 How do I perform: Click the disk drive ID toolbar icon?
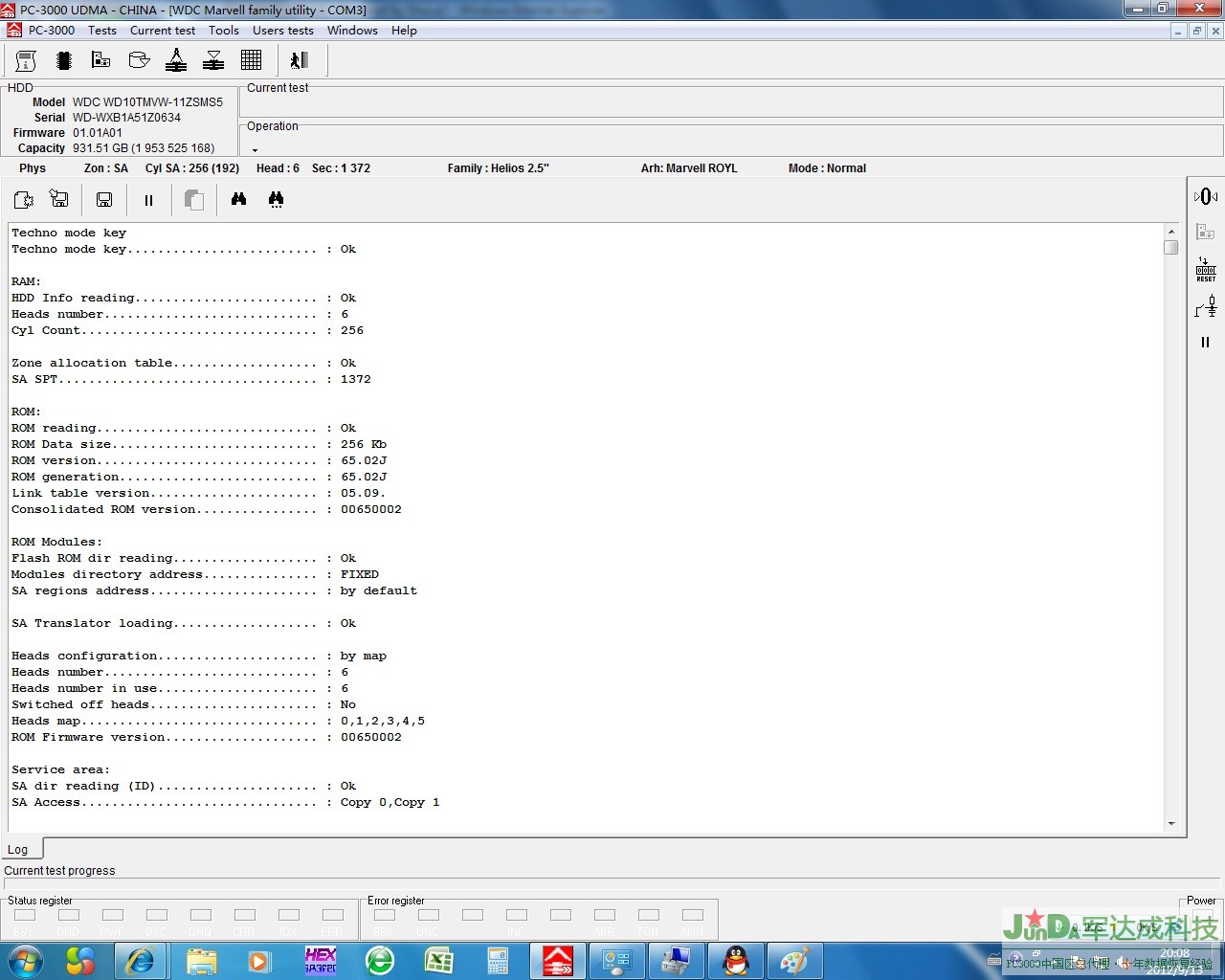tap(139, 61)
